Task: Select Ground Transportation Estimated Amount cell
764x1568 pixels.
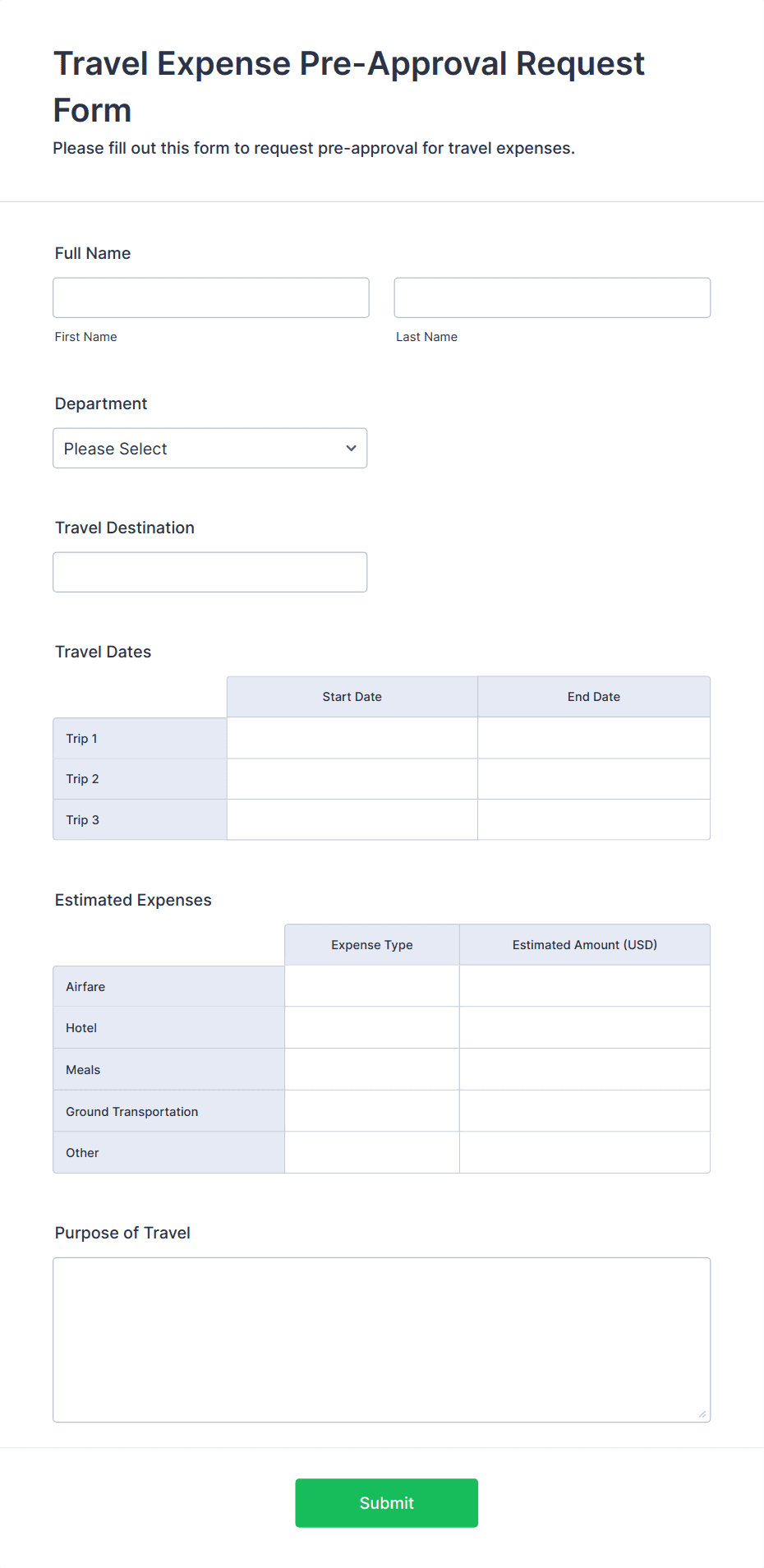Action: point(585,1111)
